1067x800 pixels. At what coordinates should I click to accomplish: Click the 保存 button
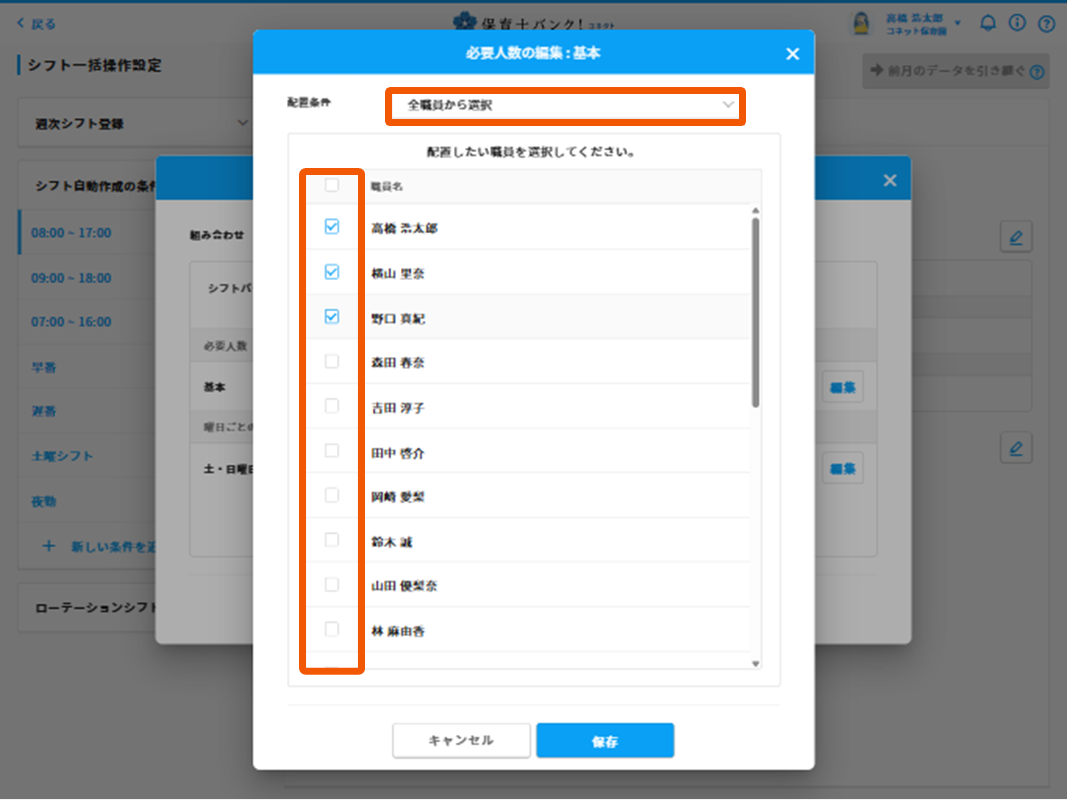[604, 741]
